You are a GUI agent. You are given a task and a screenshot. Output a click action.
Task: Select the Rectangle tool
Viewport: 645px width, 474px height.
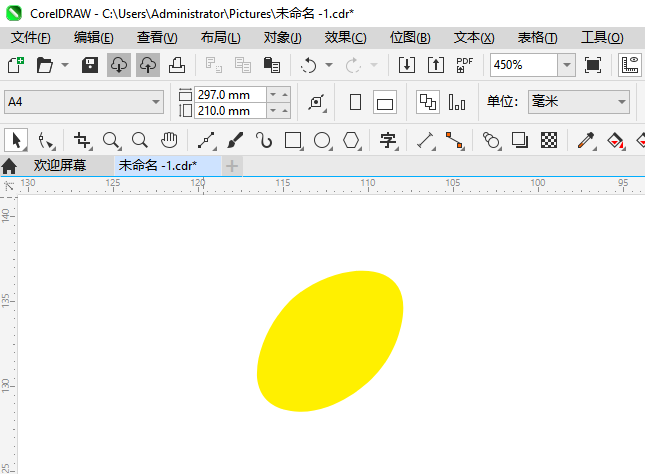293,140
